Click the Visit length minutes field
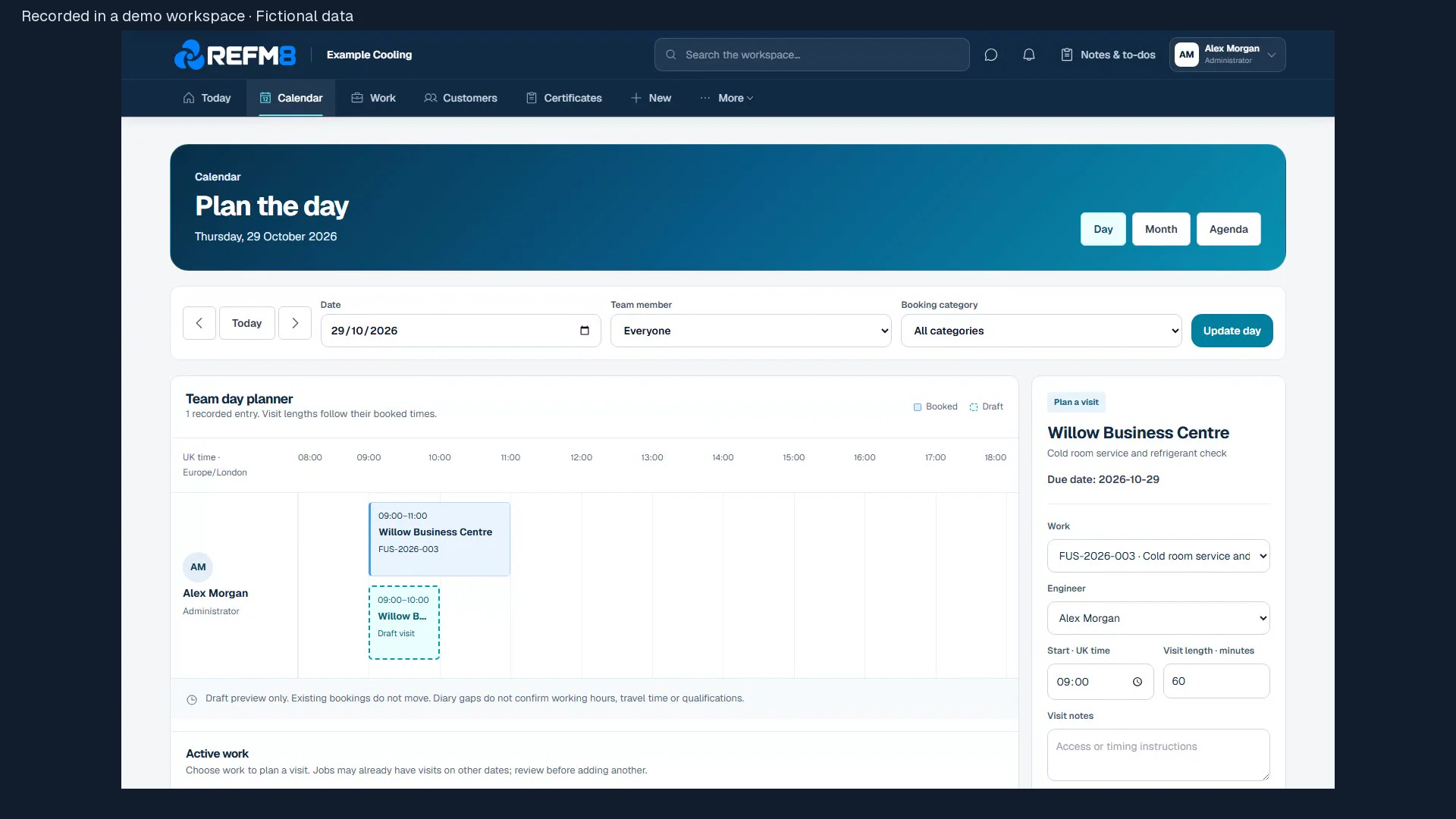This screenshot has height=819, width=1456. pos(1216,681)
